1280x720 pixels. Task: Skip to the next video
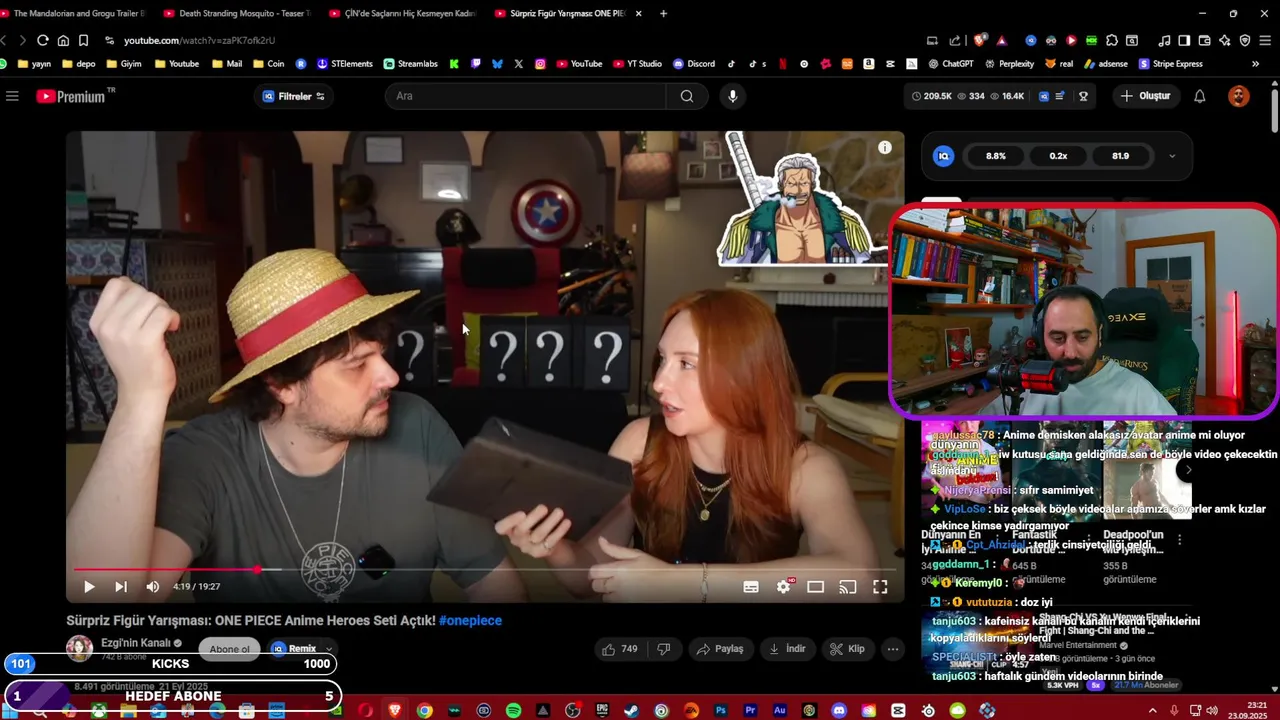coord(120,587)
